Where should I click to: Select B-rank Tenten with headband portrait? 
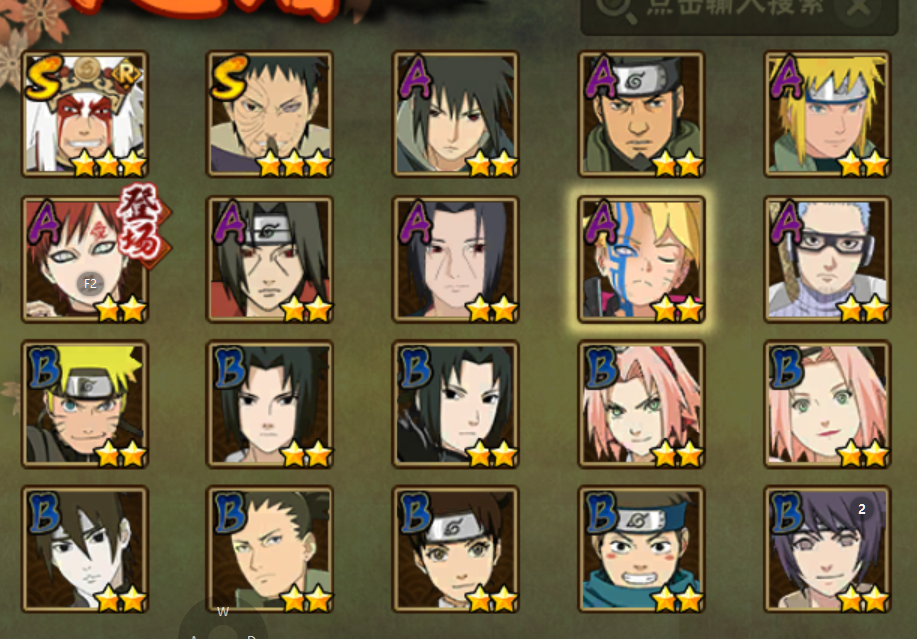pyautogui.click(x=456, y=549)
